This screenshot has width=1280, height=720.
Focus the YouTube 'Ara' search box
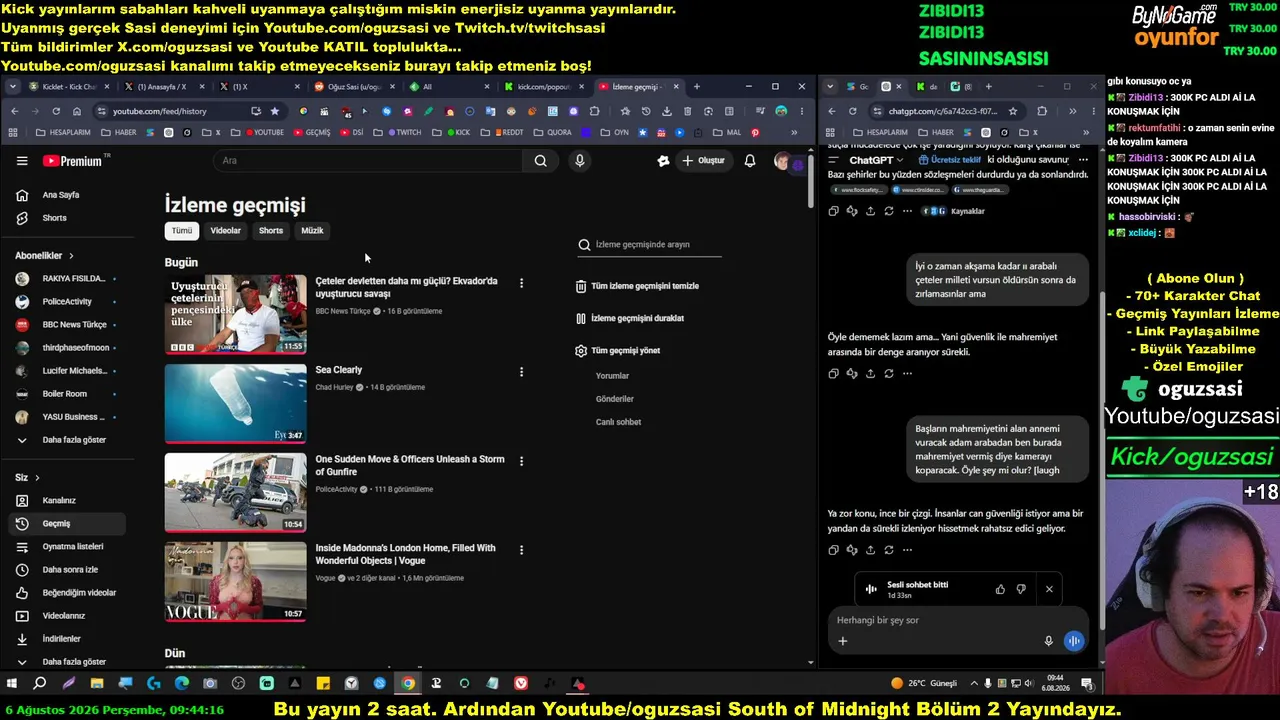point(368,161)
